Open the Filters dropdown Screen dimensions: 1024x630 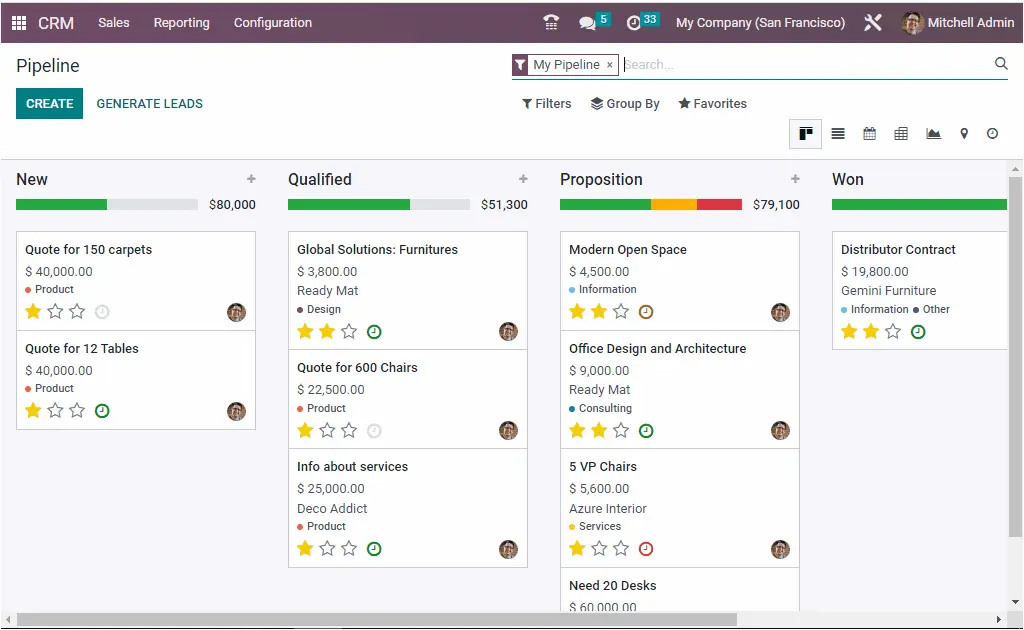(x=546, y=103)
